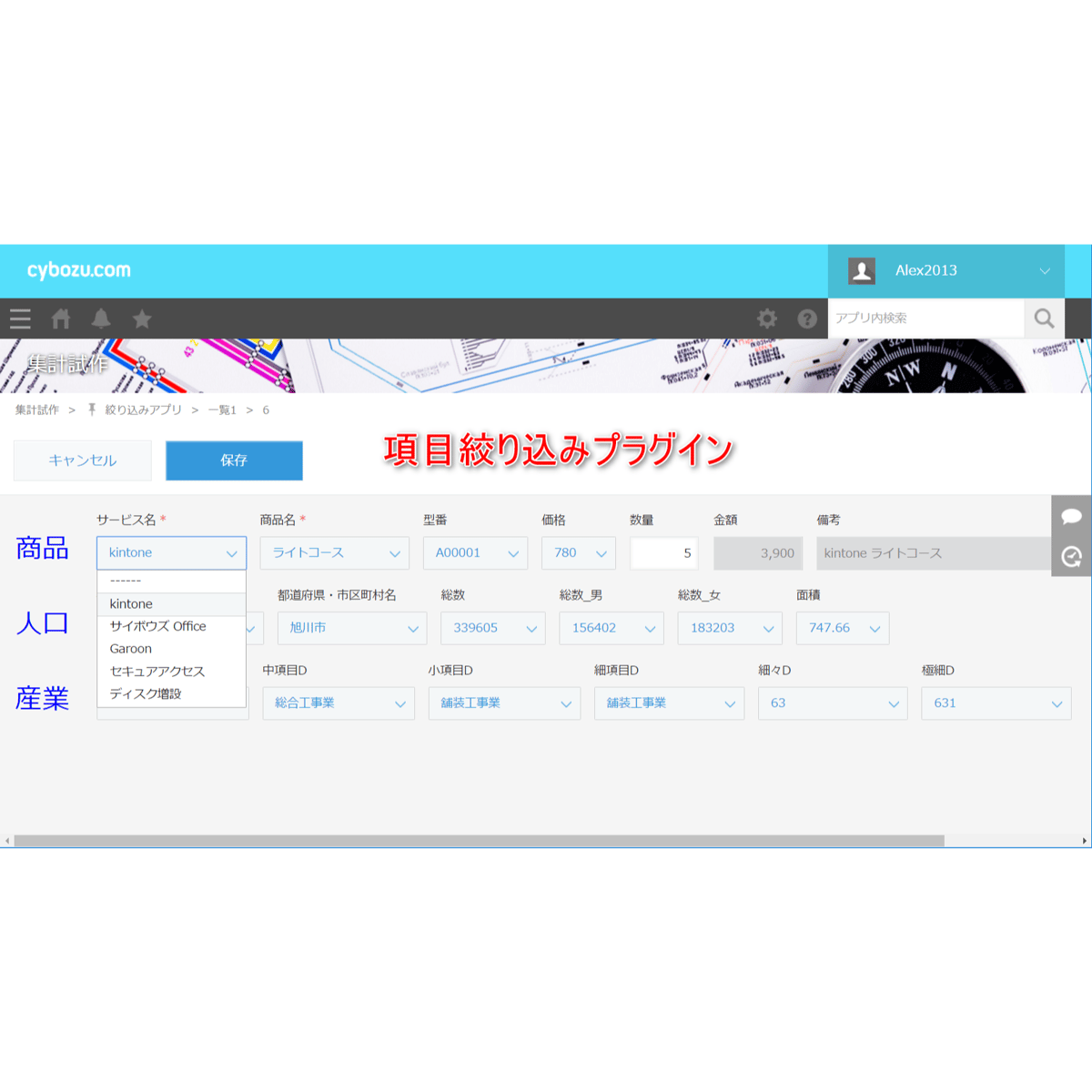1092x1092 pixels.
Task: Click the キャンセル button
Action: tap(83, 460)
